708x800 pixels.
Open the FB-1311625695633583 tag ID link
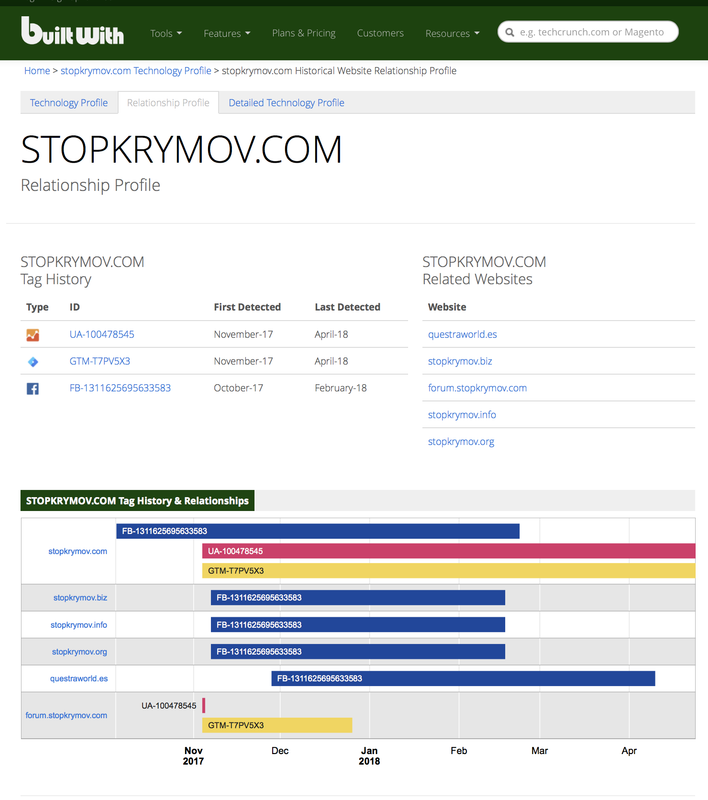[x=120, y=388]
